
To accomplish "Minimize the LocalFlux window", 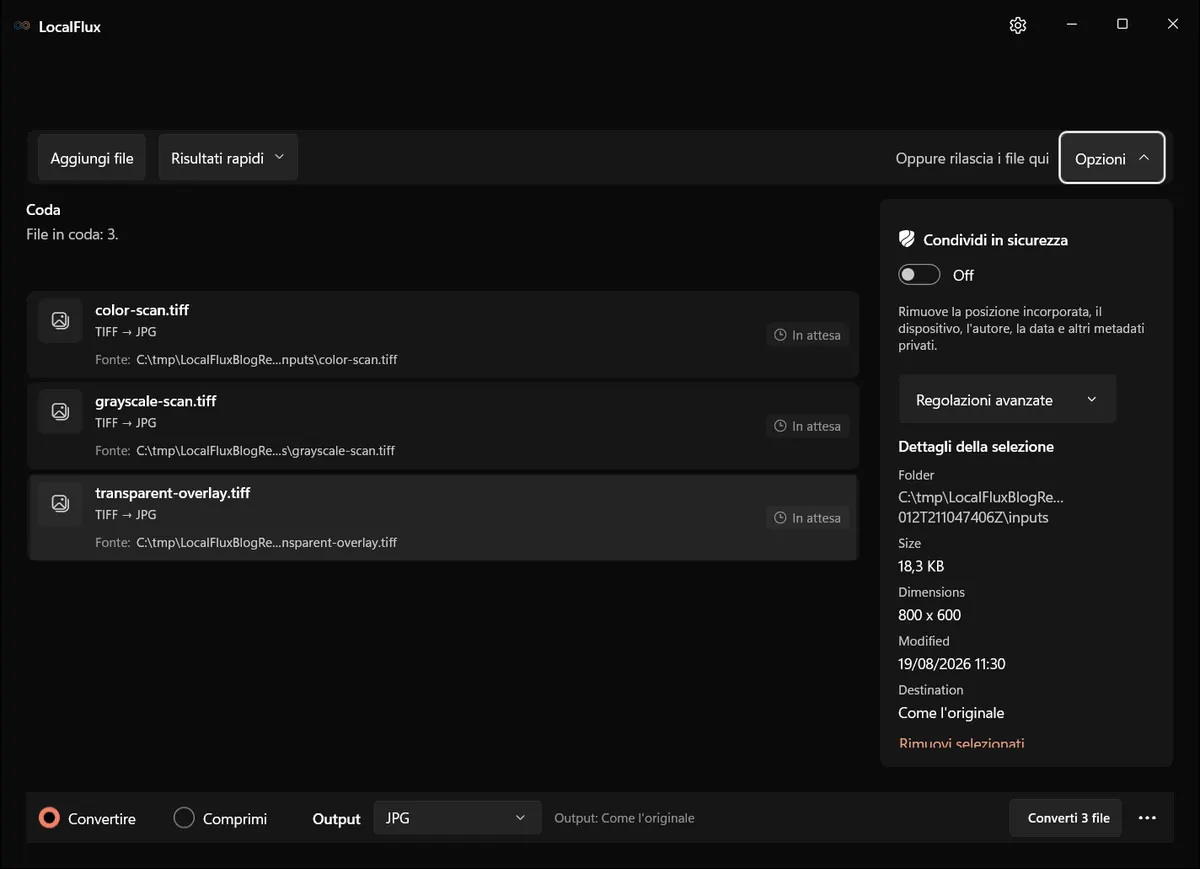I will [1071, 25].
